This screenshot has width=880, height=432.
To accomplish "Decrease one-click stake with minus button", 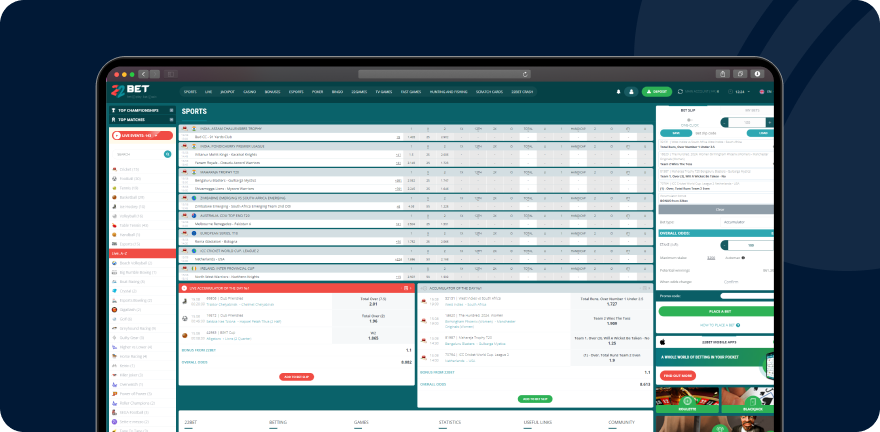I will 725,122.
